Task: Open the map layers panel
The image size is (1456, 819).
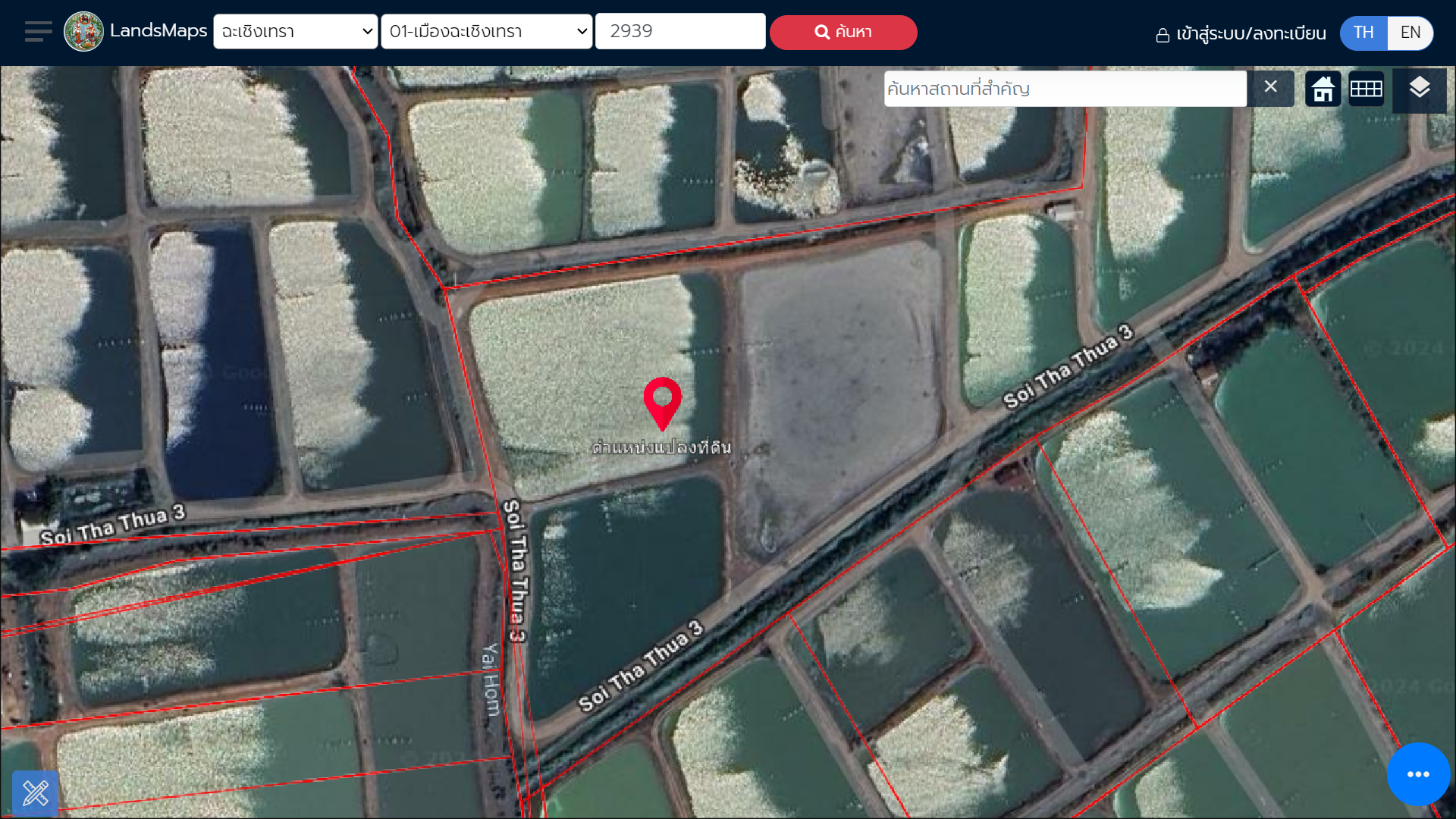Action: pyautogui.click(x=1420, y=89)
